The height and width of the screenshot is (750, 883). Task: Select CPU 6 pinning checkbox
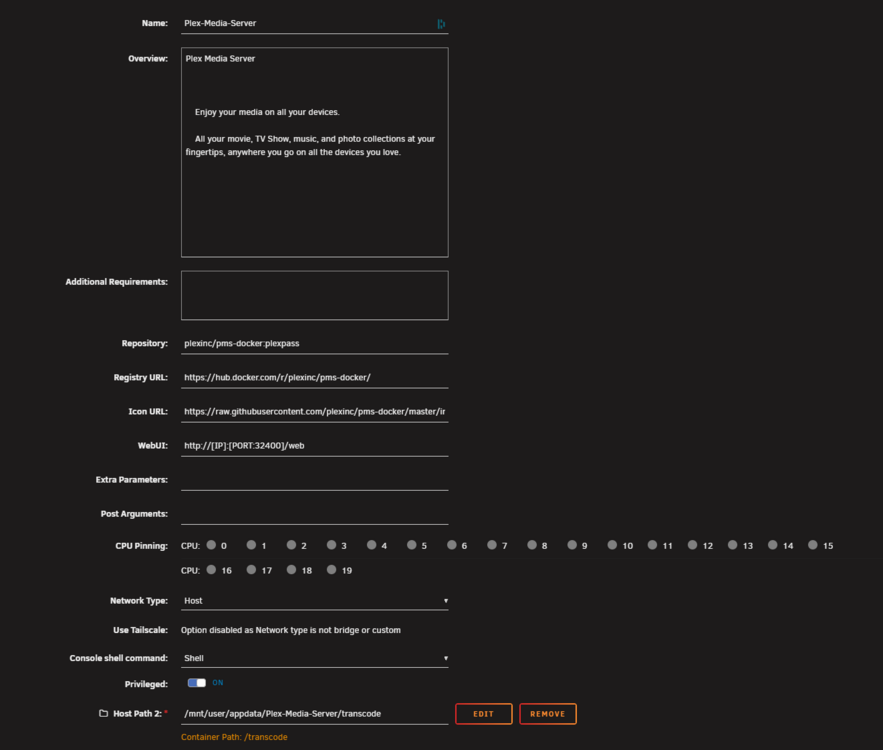tap(452, 545)
